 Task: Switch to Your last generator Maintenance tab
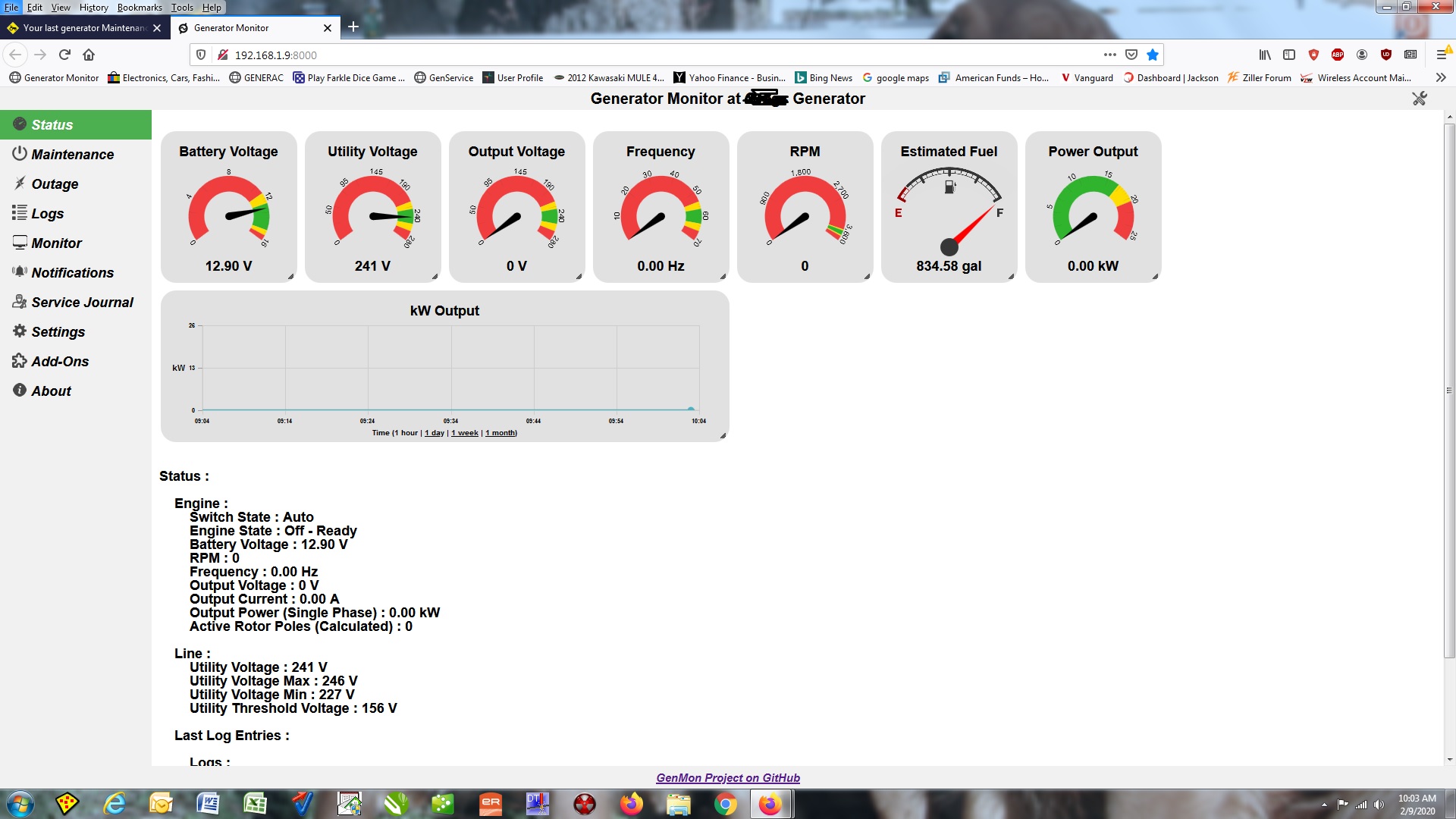click(83, 28)
